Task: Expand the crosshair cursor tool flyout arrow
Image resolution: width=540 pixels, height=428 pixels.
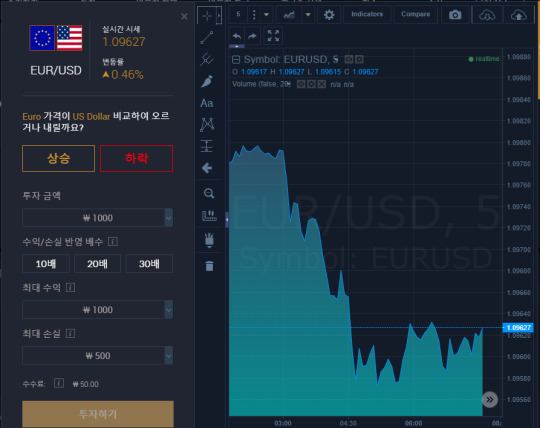Action: (x=219, y=15)
